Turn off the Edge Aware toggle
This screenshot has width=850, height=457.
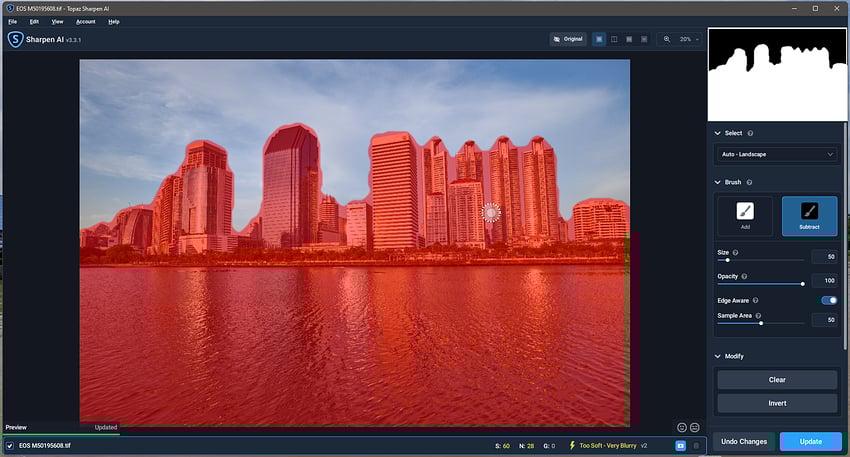[828, 300]
